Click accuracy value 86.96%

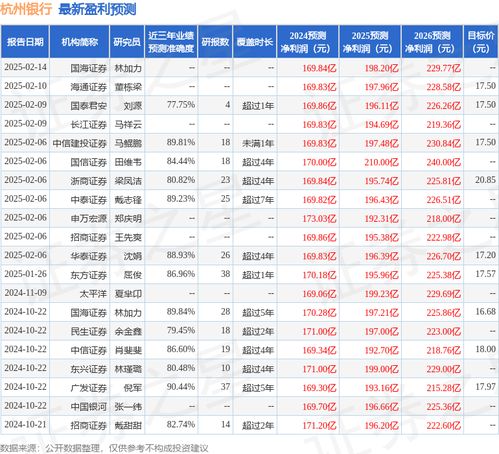pos(181,274)
